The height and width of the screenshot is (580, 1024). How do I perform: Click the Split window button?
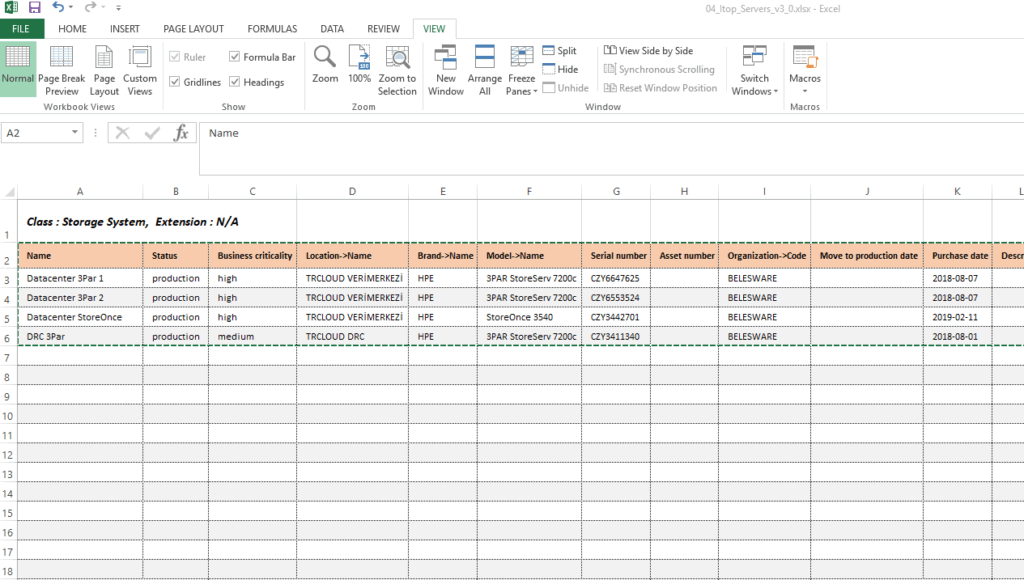(560, 51)
